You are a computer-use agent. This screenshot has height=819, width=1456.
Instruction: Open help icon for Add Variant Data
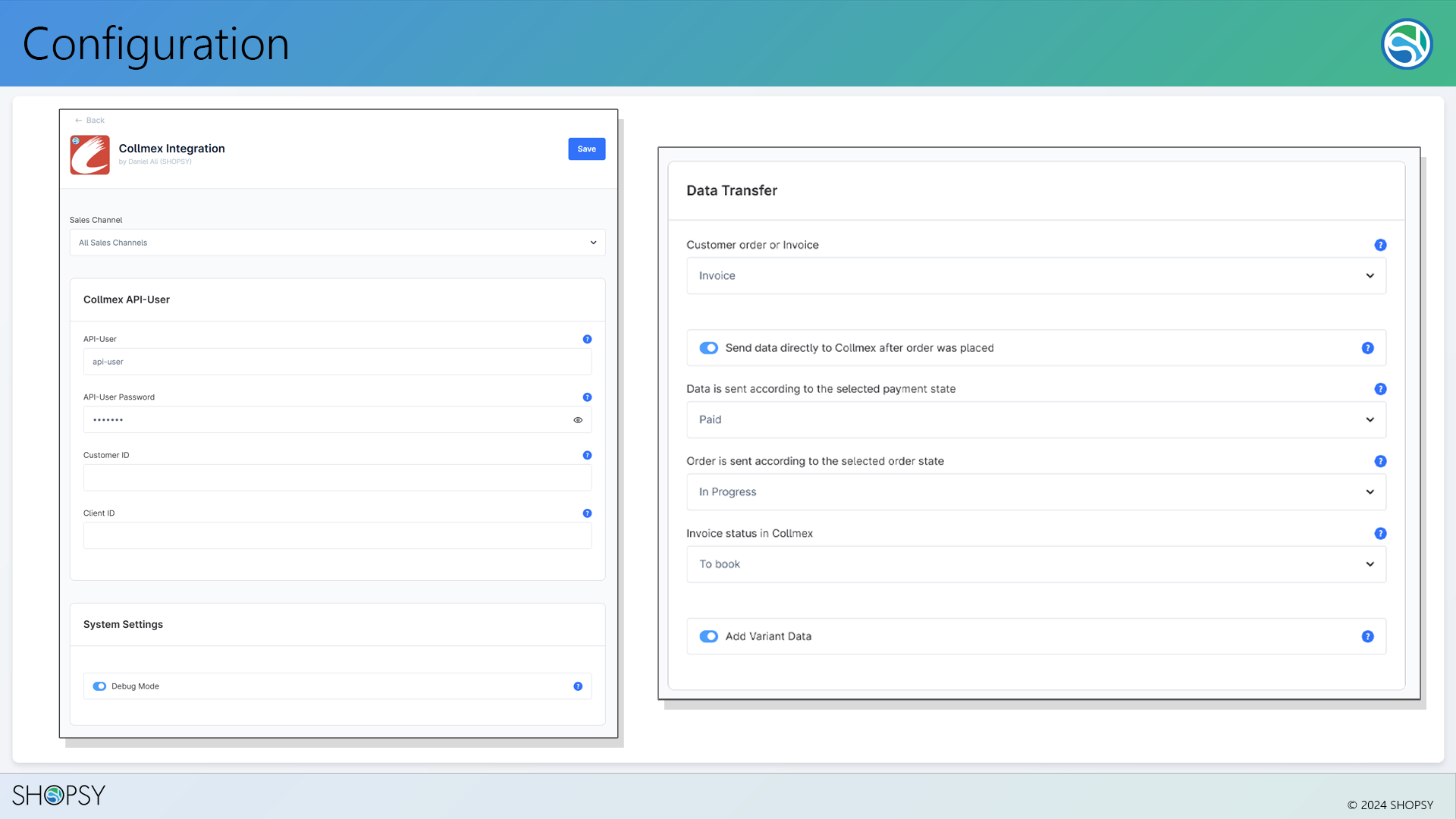1367,636
